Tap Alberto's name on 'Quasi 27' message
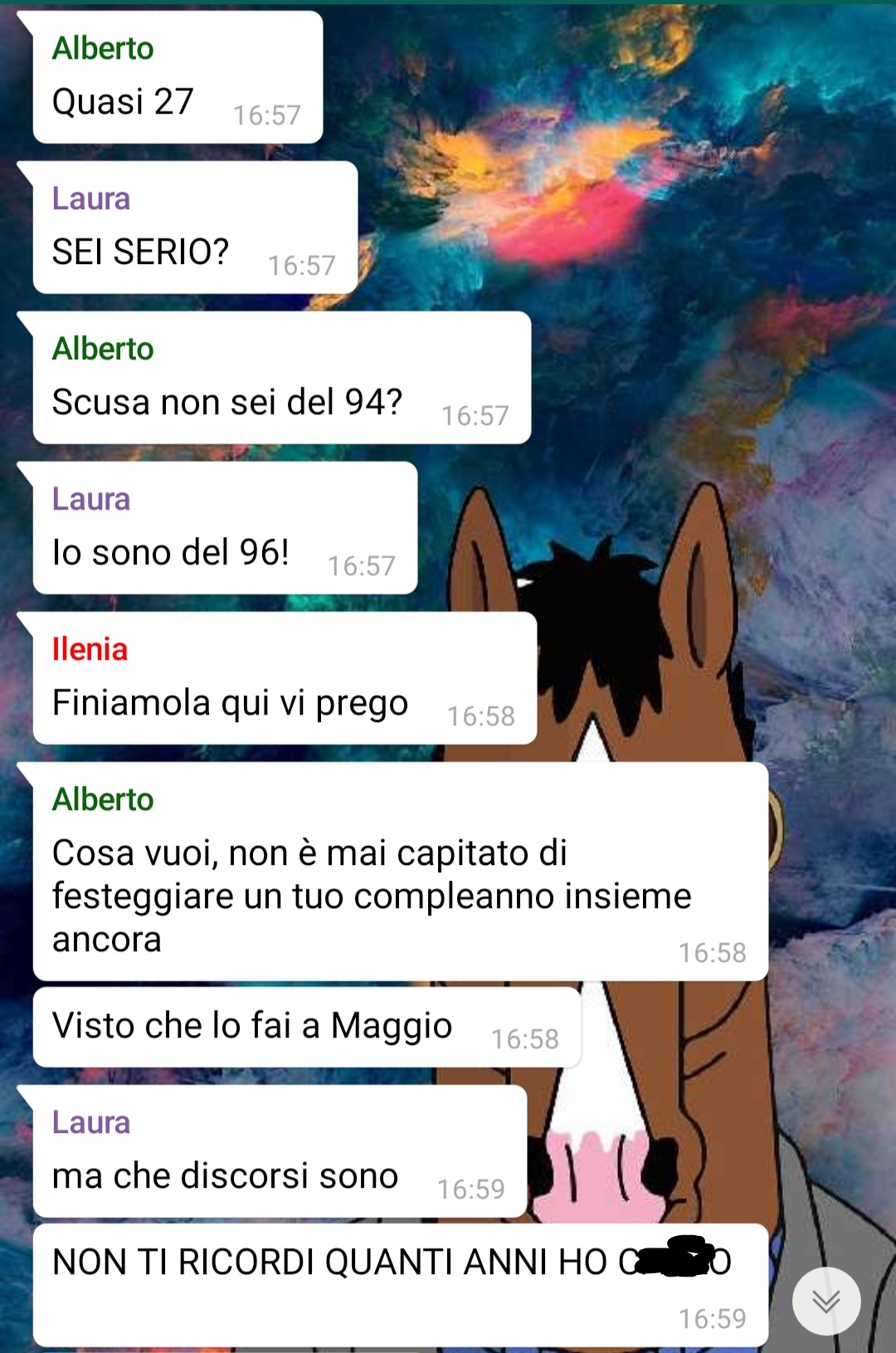The height and width of the screenshot is (1353, 896). [x=103, y=48]
